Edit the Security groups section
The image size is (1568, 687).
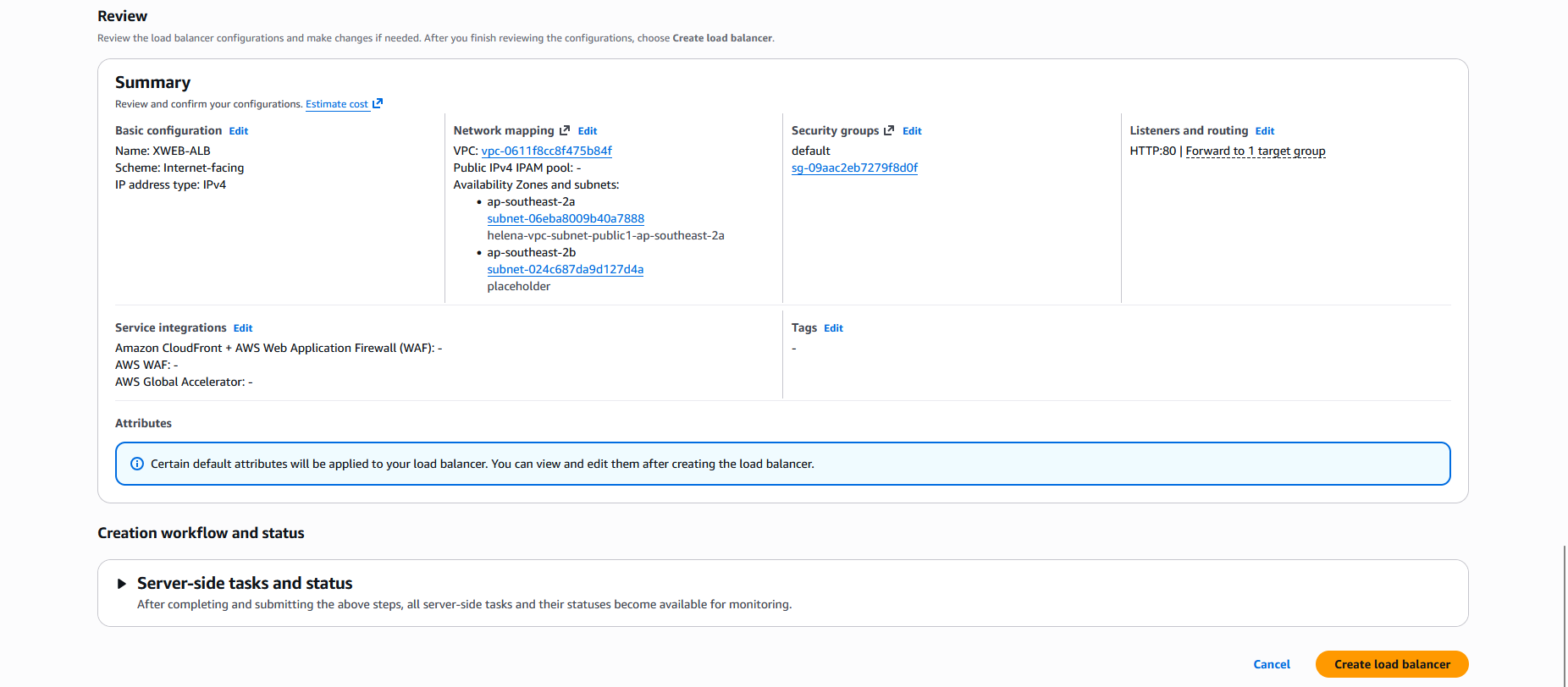point(912,131)
